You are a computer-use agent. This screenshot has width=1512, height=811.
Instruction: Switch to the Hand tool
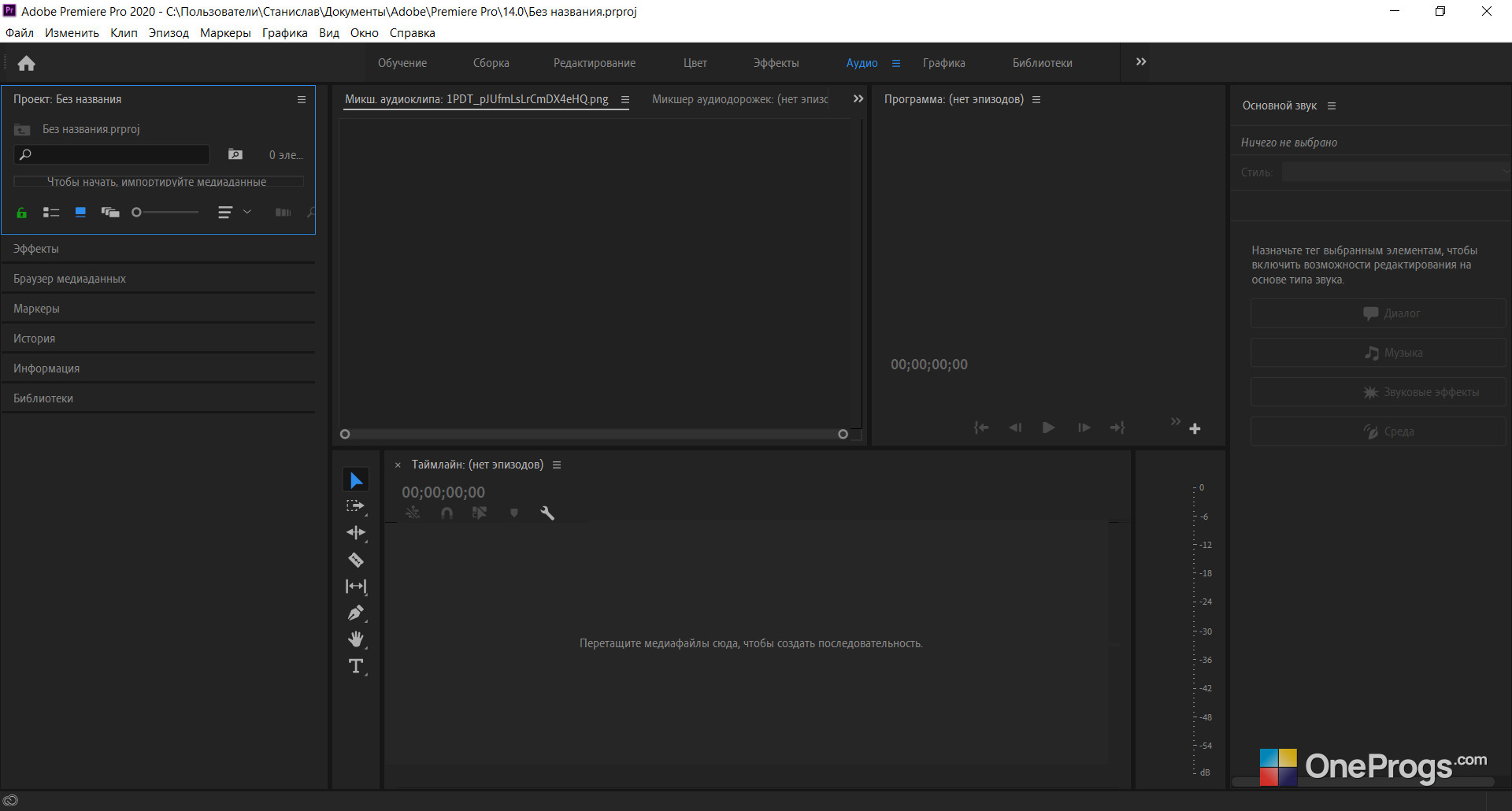(356, 639)
